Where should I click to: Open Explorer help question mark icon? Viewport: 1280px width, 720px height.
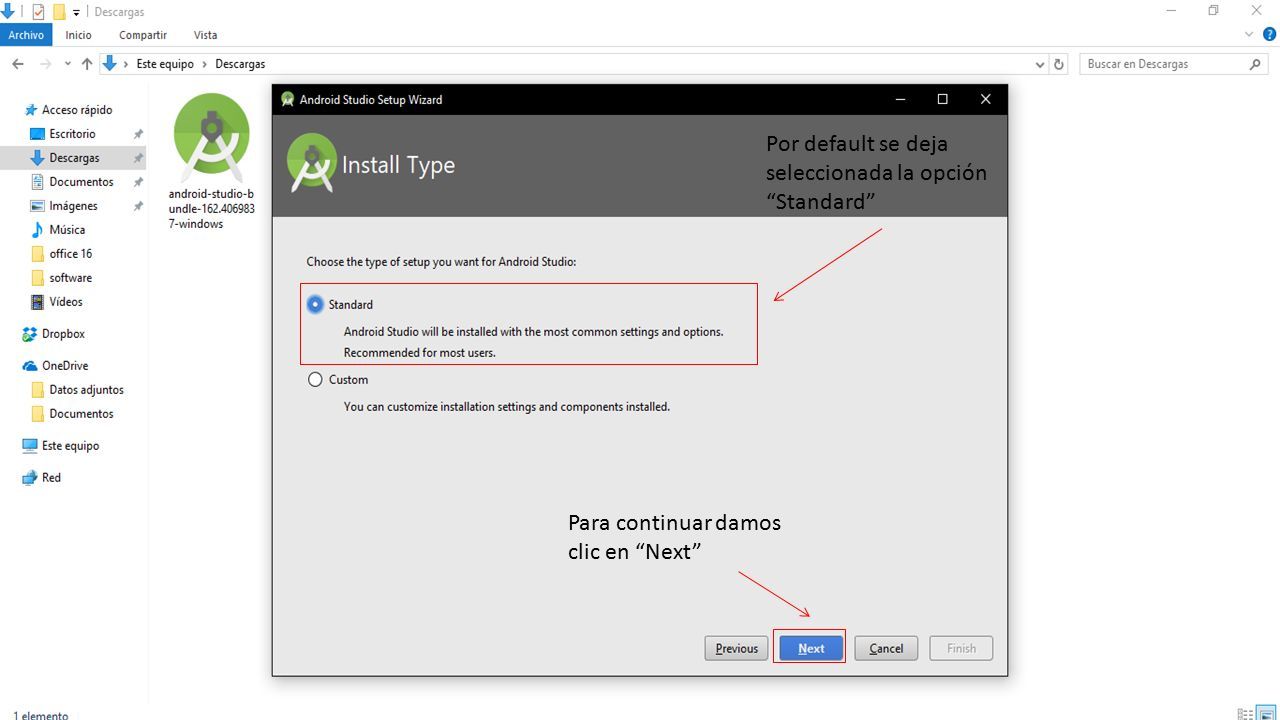tap(1270, 34)
